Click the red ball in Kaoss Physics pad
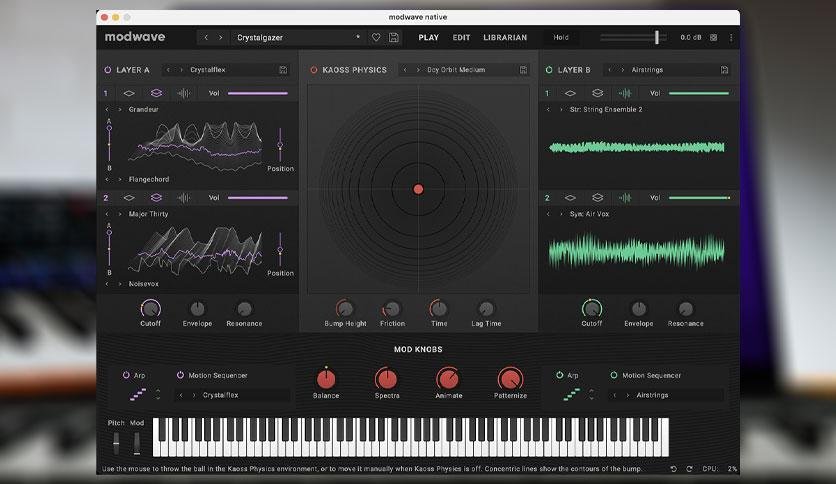The width and height of the screenshot is (836, 484). [x=419, y=189]
